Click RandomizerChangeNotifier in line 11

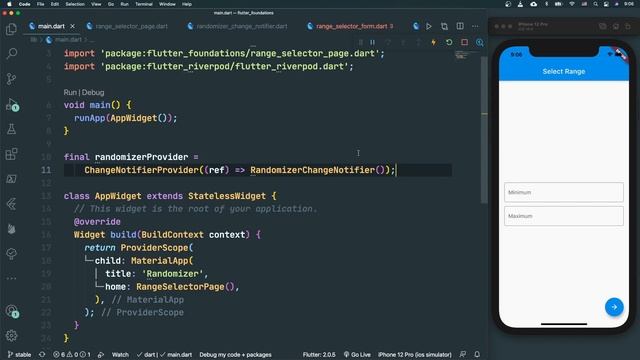click(313, 170)
